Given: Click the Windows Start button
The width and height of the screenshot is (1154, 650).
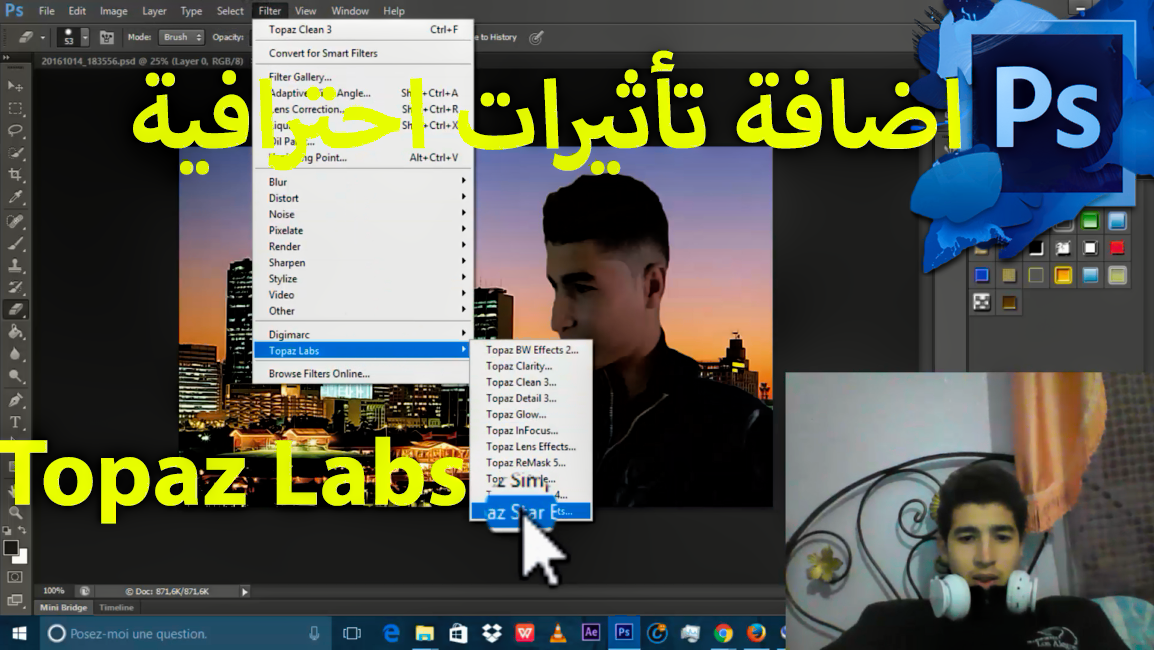Looking at the screenshot, I should coord(19,633).
